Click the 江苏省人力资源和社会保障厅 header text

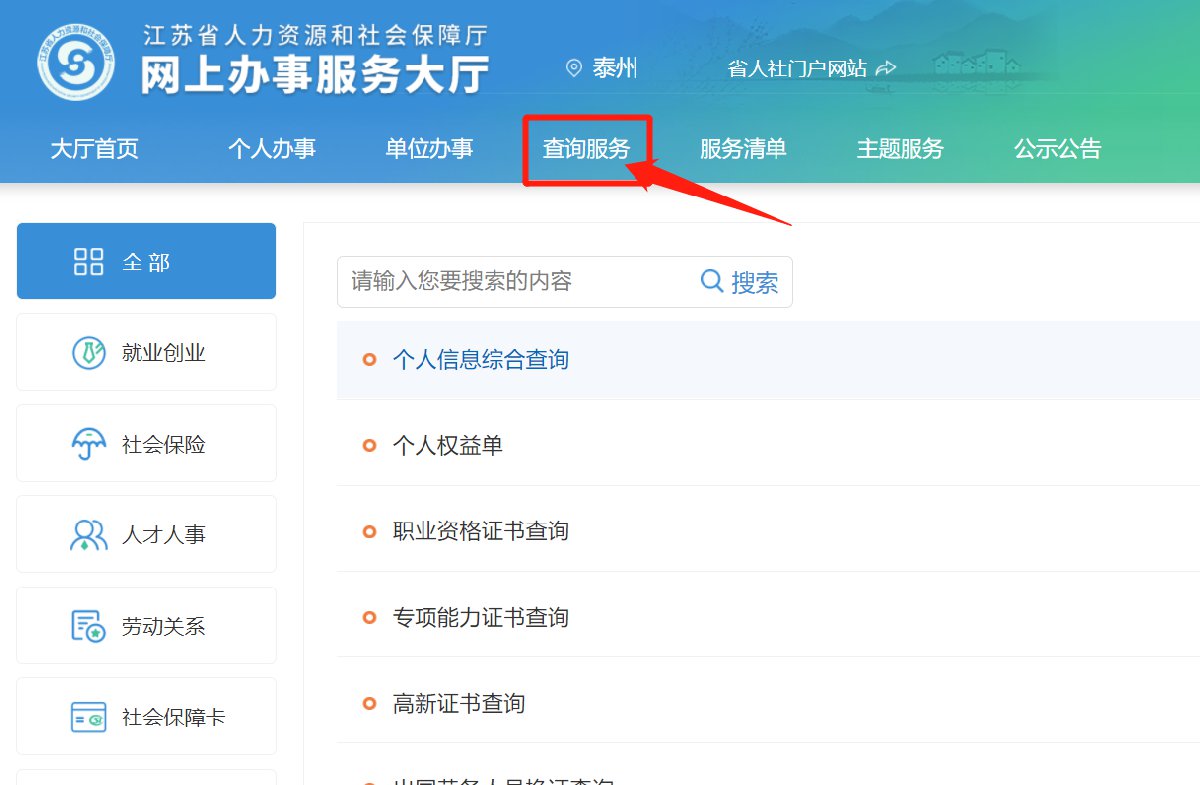tap(315, 34)
